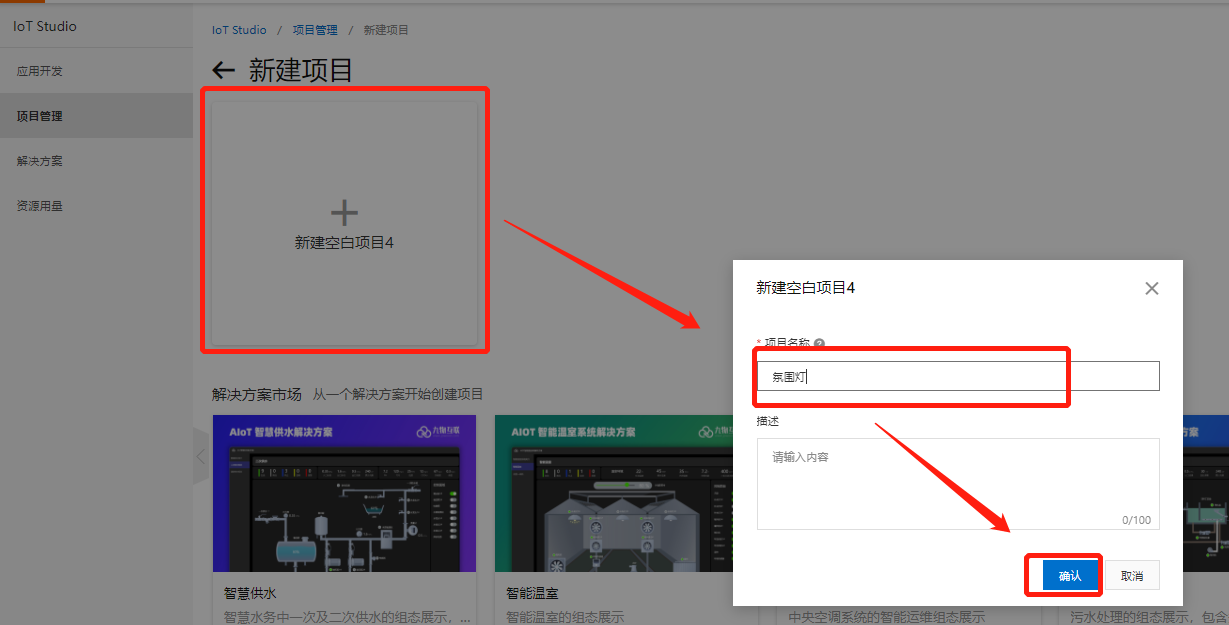Click the 描述 label in the dialog
1229x625 pixels.
click(768, 421)
